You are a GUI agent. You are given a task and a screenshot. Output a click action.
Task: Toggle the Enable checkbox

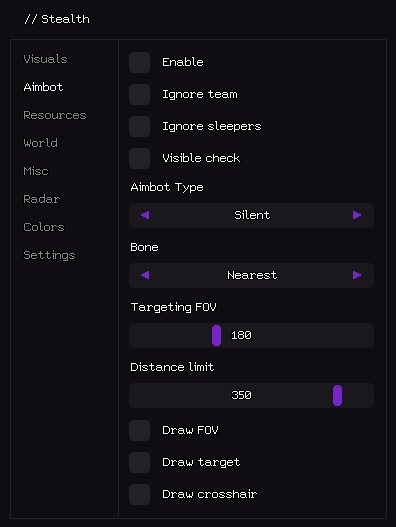click(140, 63)
